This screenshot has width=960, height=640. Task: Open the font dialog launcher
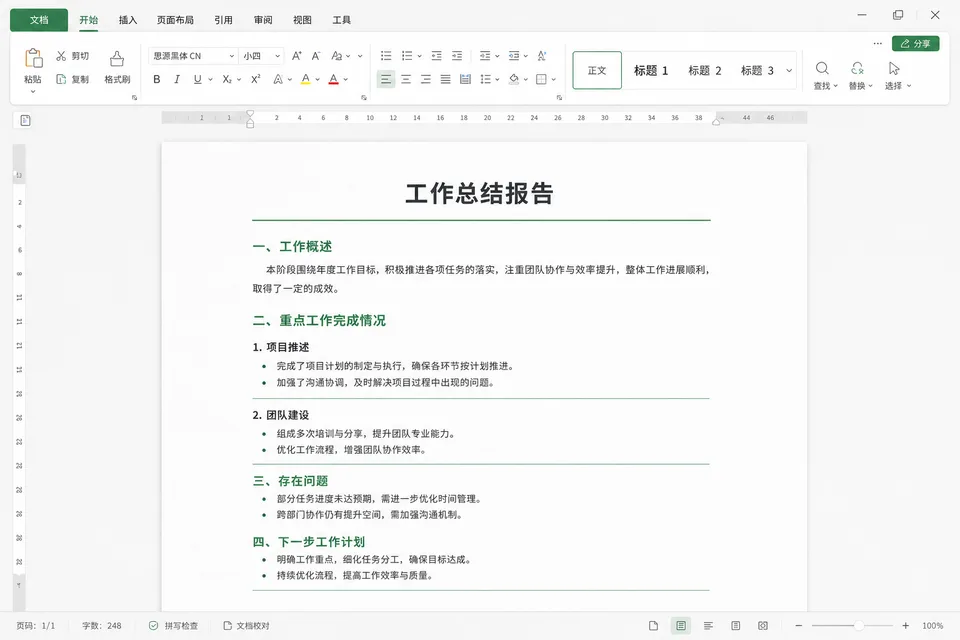(x=364, y=97)
